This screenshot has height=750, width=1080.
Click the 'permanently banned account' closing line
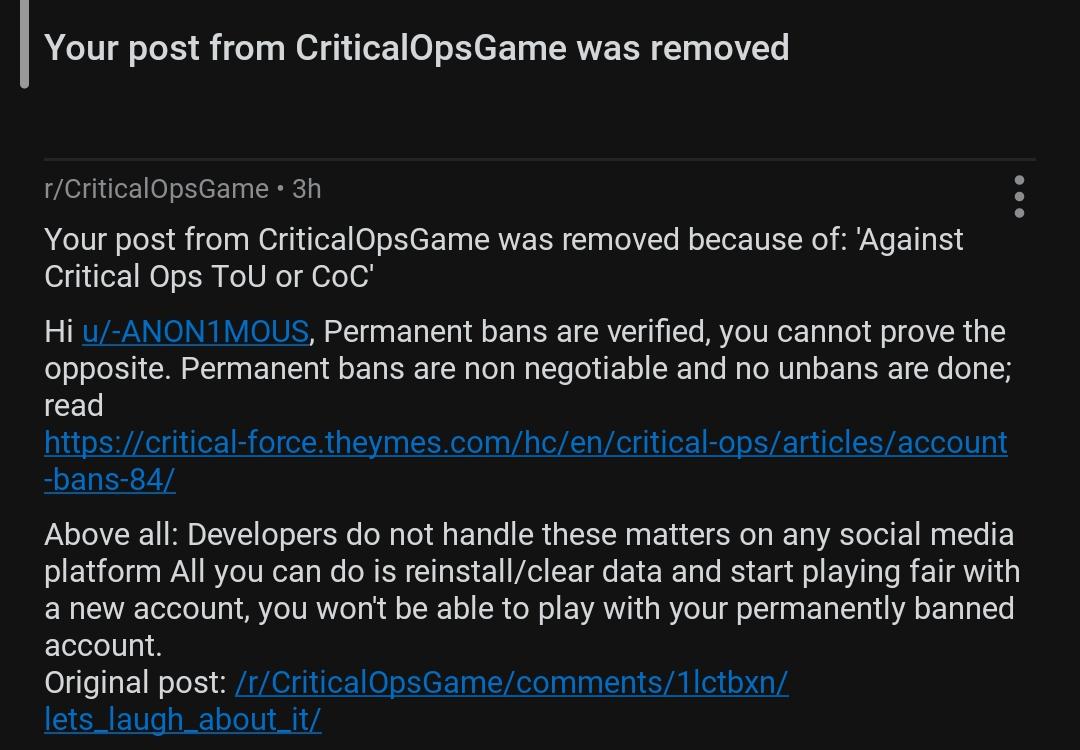click(x=529, y=627)
